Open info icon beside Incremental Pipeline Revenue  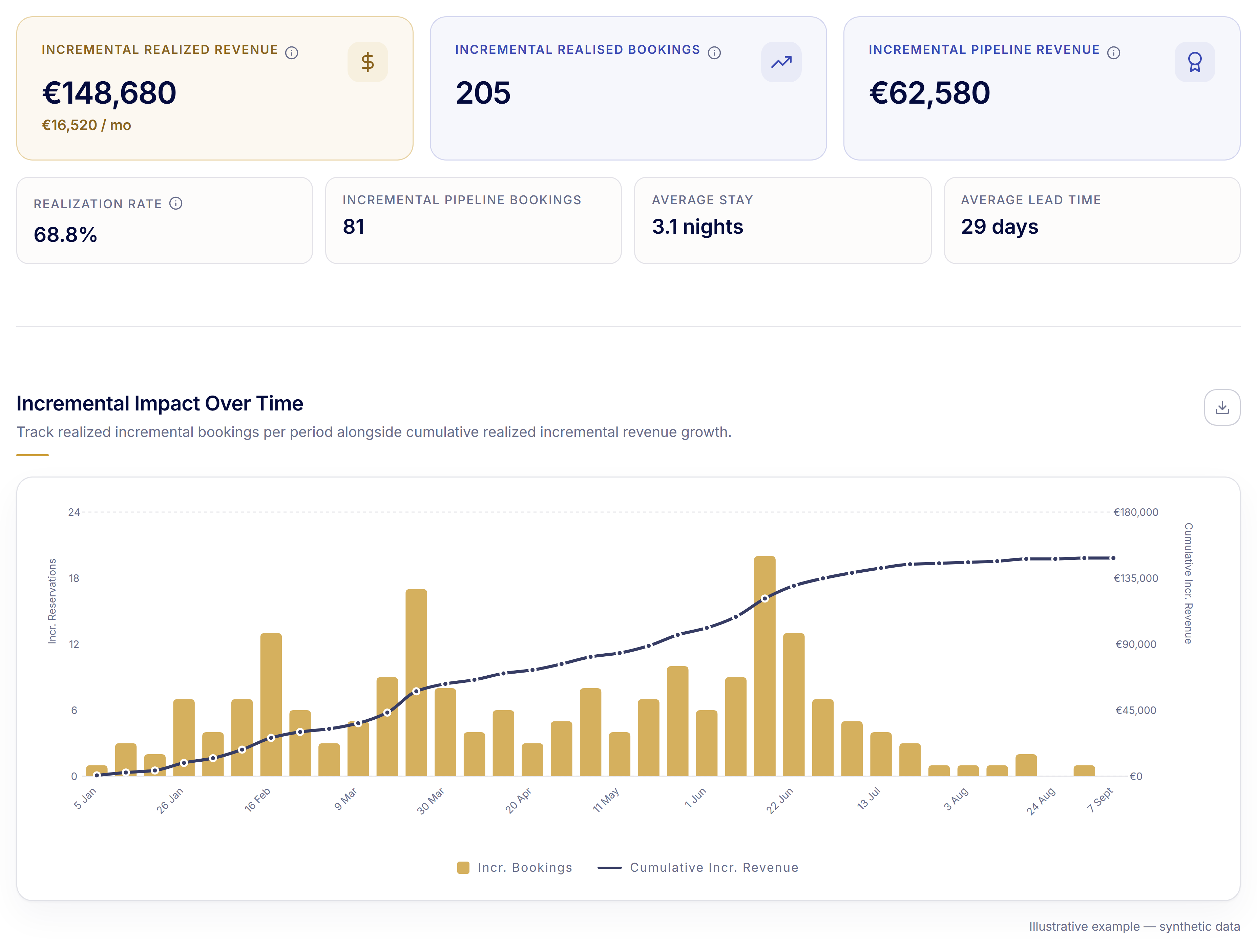tap(1114, 53)
